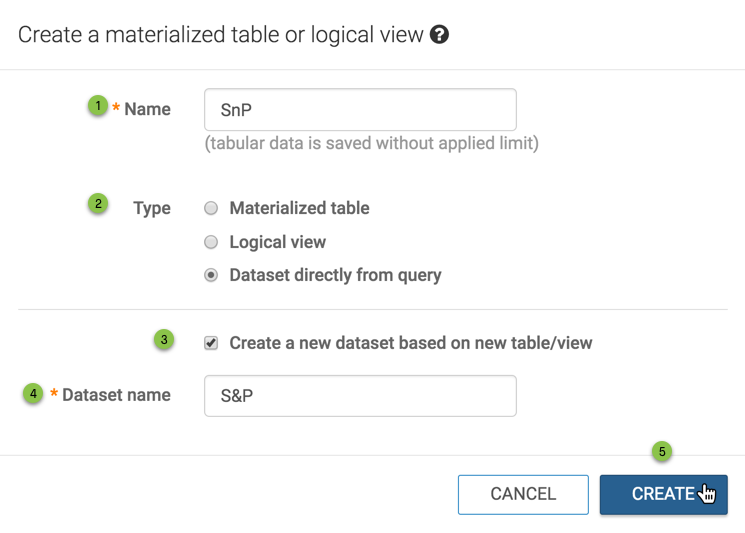The height and width of the screenshot is (533, 745).
Task: Click the dialog title text
Action: click(x=221, y=35)
